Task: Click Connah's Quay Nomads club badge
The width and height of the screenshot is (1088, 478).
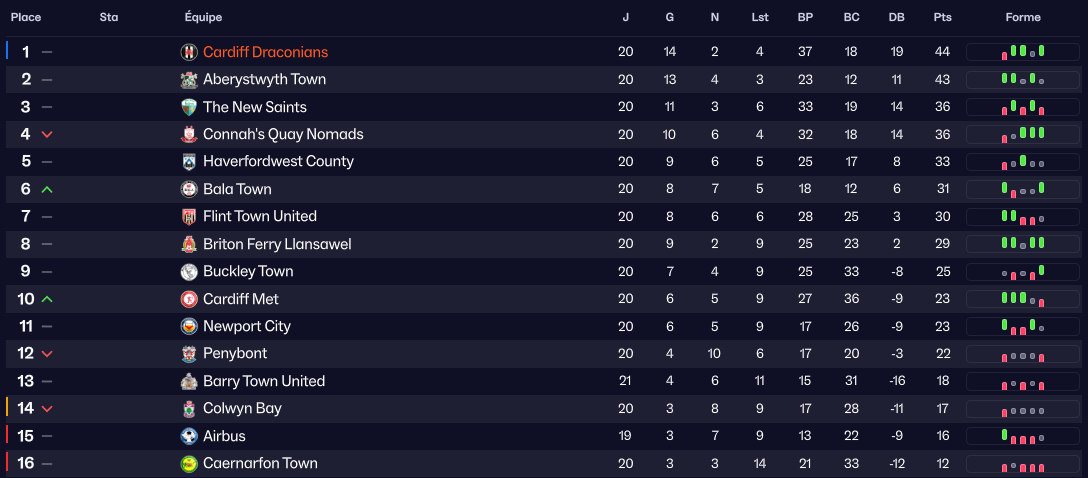Action: click(x=189, y=134)
